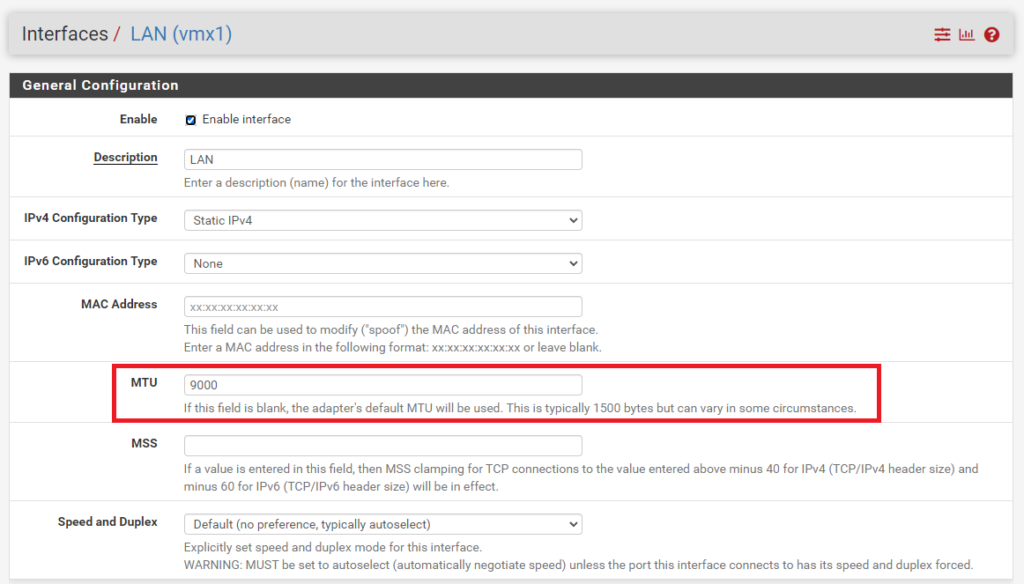Click the General Configuration panel header

(x=100, y=85)
